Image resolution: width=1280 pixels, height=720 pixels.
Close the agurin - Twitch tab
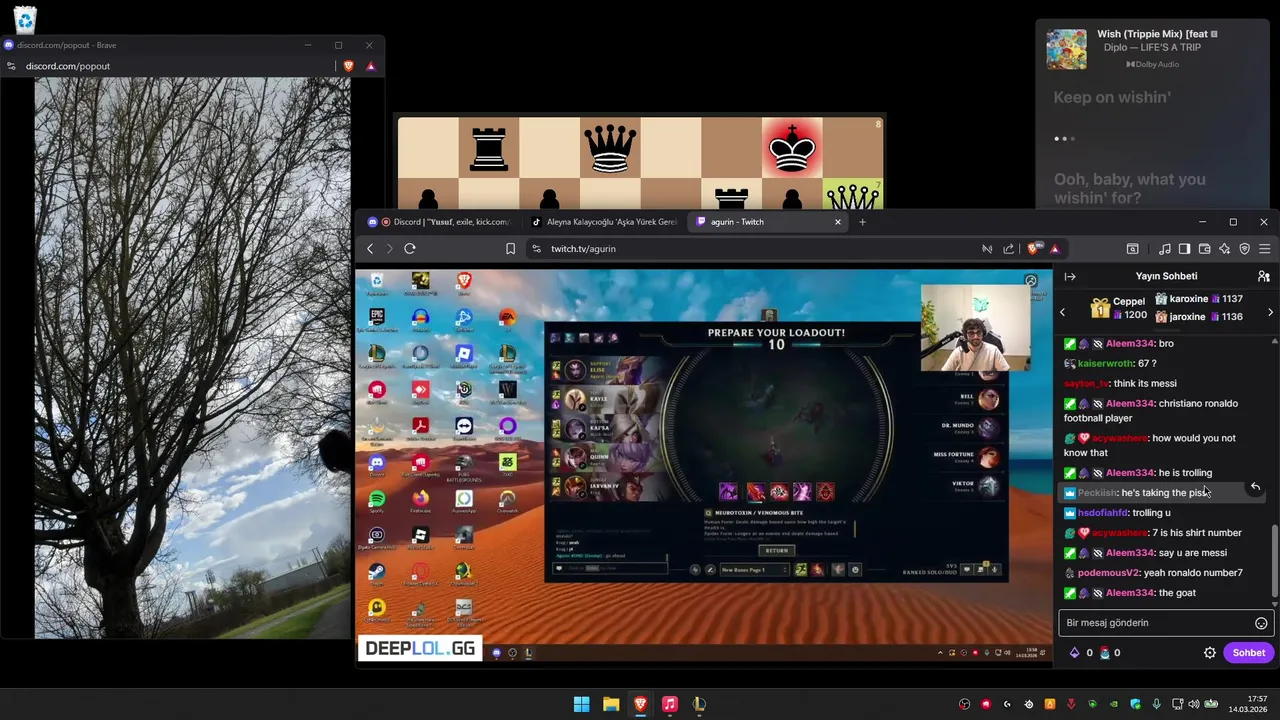pyautogui.click(x=838, y=222)
